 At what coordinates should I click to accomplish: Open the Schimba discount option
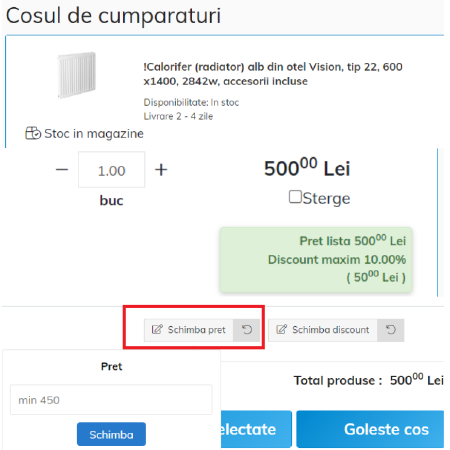(x=323, y=330)
